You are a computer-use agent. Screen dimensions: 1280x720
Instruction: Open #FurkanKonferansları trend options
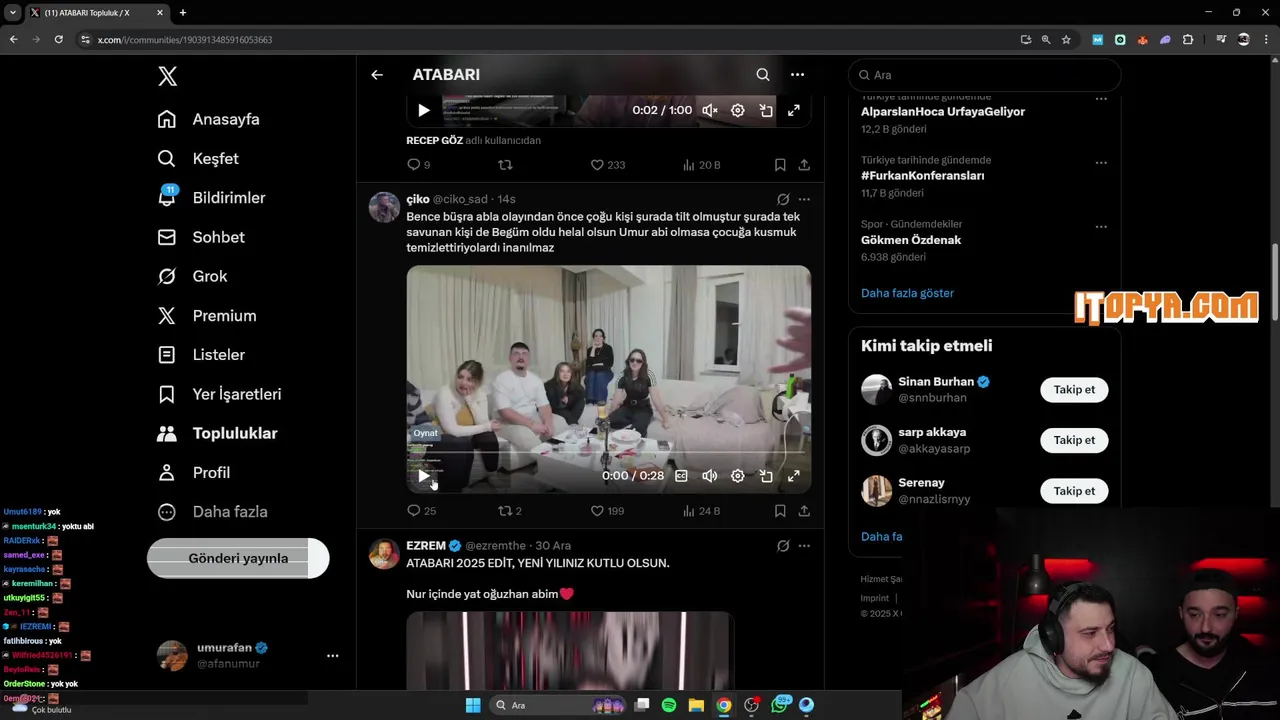point(1101,163)
